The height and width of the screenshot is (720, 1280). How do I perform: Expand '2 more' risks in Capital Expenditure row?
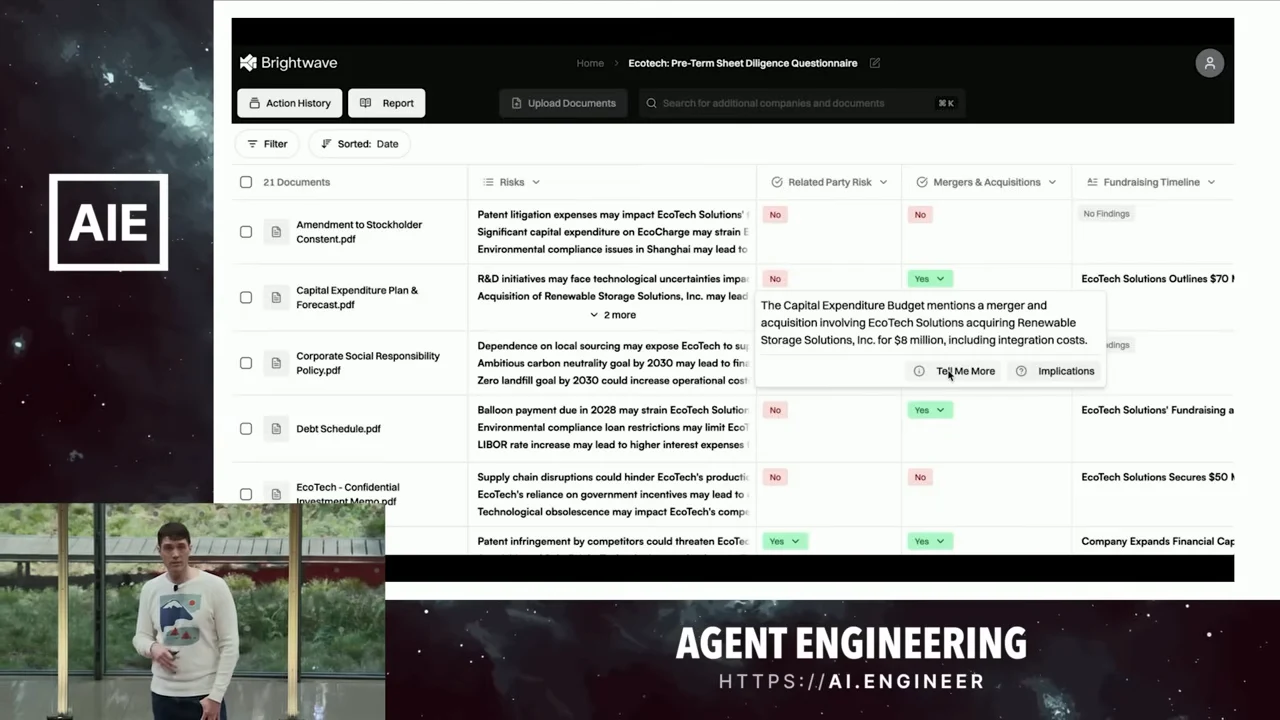point(612,315)
